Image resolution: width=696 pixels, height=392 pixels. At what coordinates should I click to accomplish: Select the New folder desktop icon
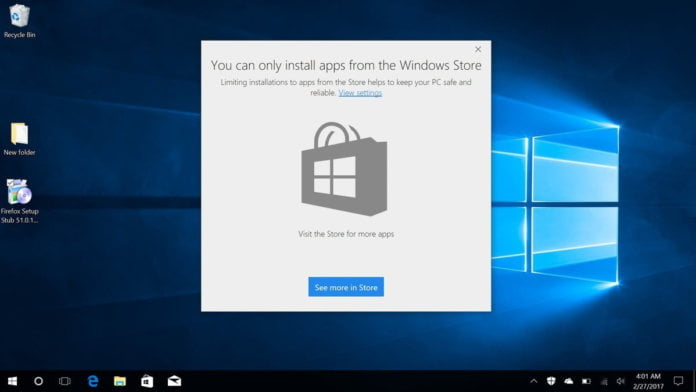coord(19,139)
